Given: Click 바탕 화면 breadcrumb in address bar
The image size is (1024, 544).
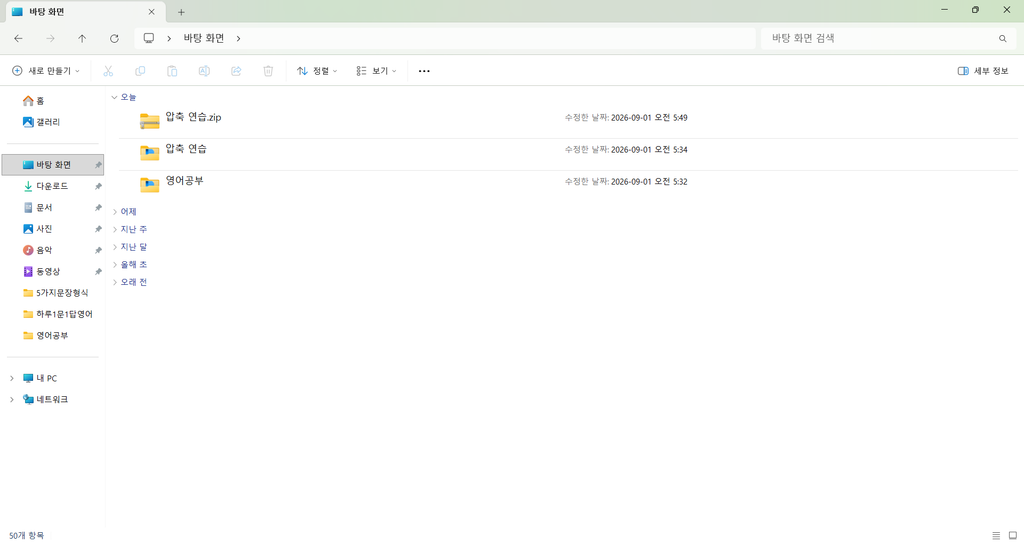Looking at the screenshot, I should pos(204,39).
